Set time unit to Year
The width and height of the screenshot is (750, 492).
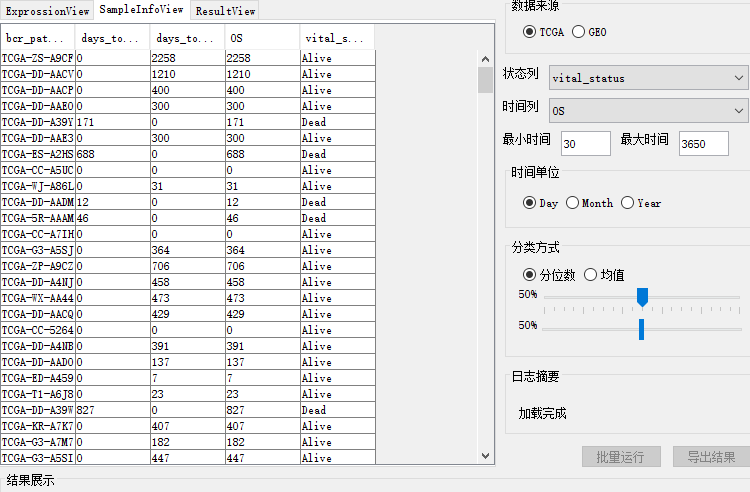click(x=628, y=203)
